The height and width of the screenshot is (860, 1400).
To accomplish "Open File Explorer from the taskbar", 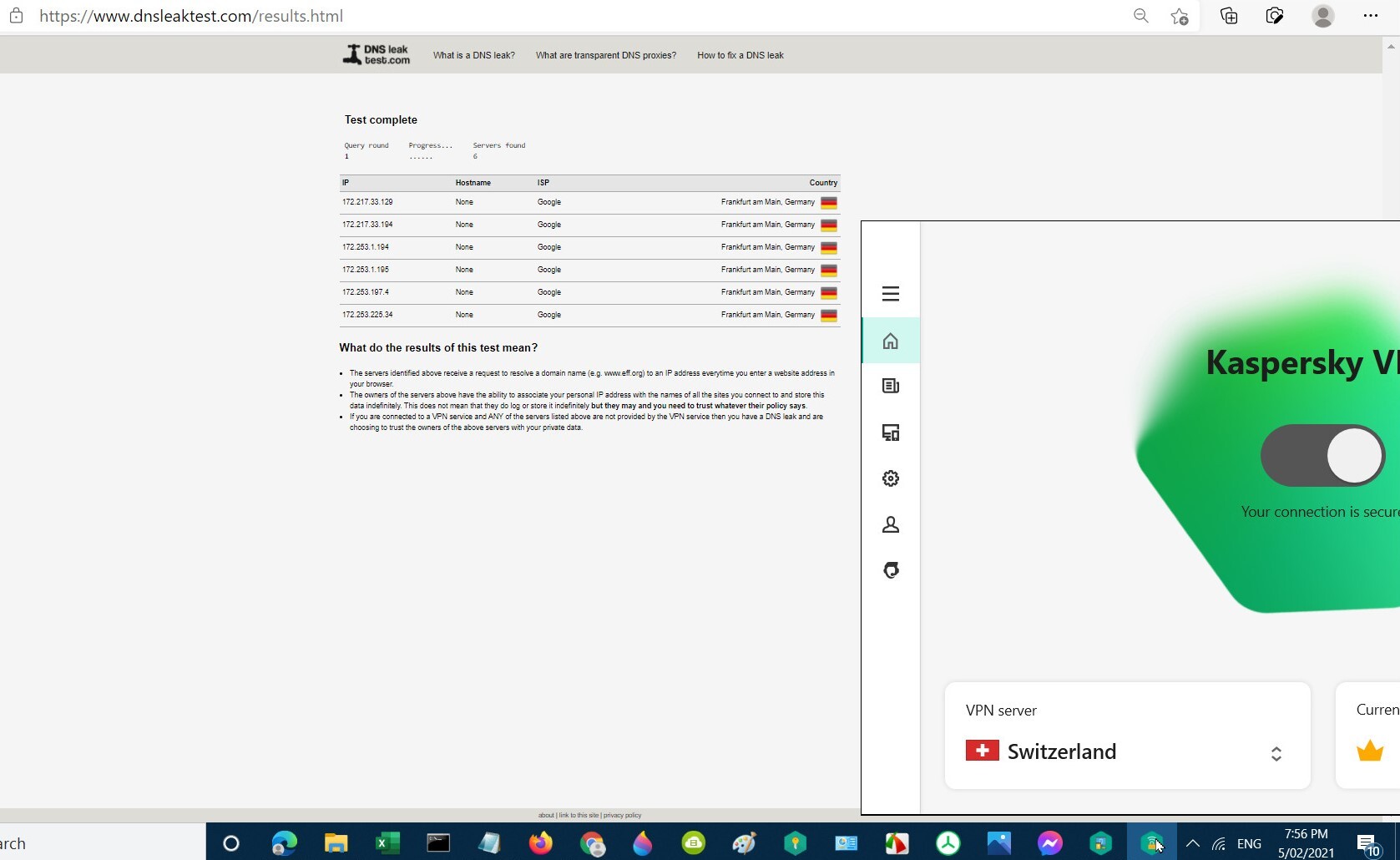I will pyautogui.click(x=336, y=843).
